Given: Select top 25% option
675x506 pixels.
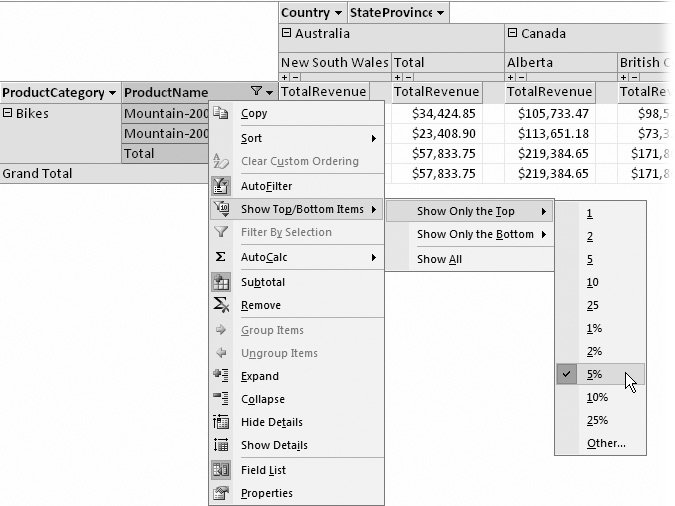Looking at the screenshot, I should tap(601, 420).
